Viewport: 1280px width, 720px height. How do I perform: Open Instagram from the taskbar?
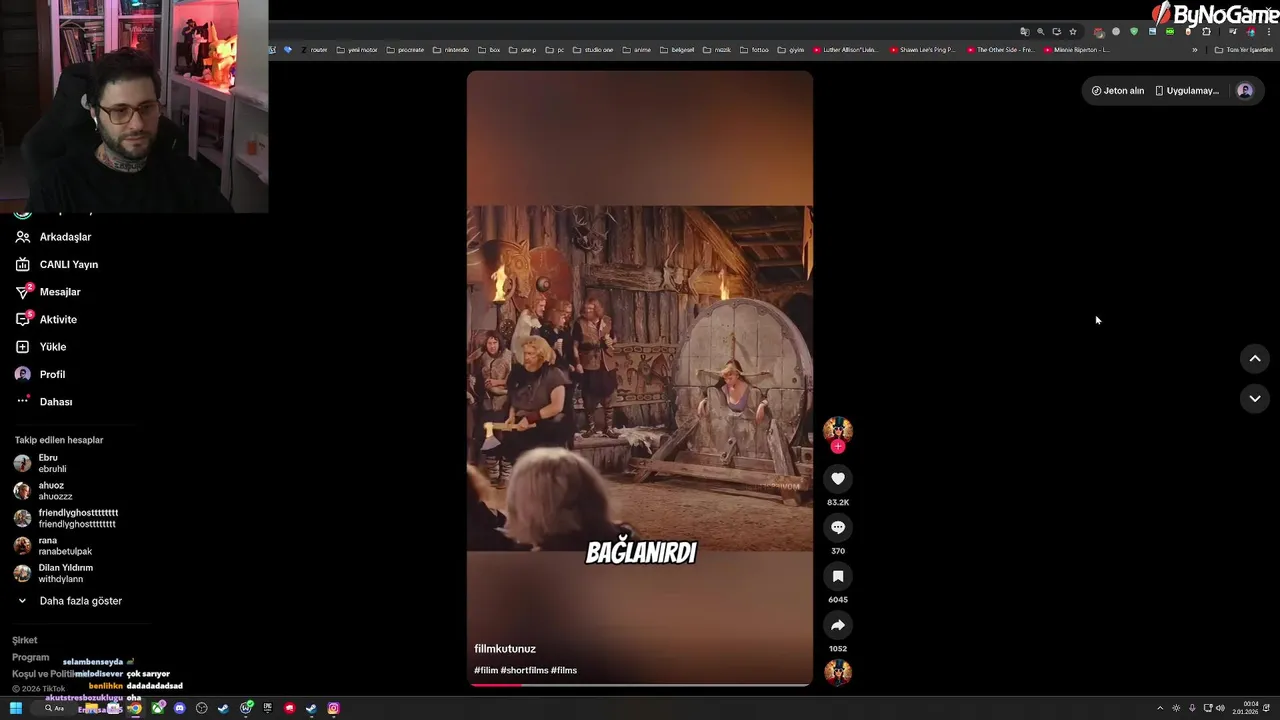coord(334,708)
